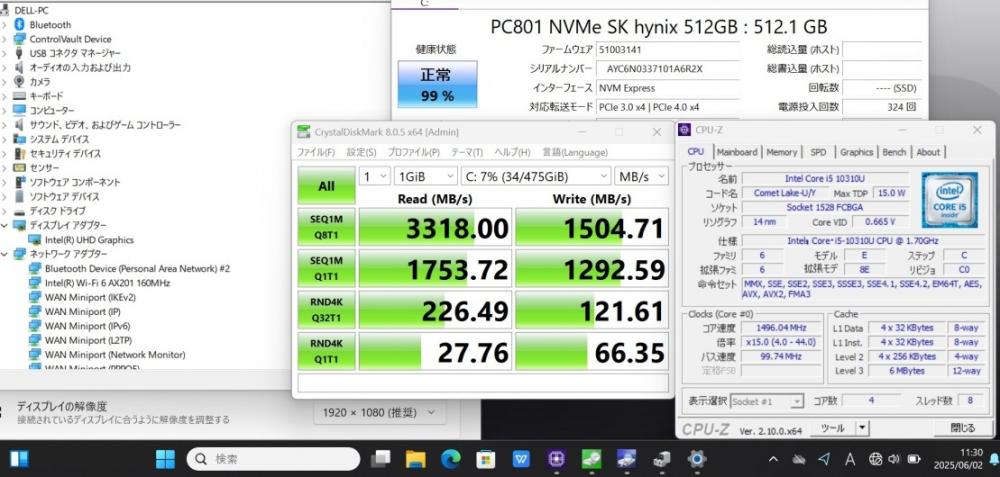Screen dimensions: 1000x477
Task: Open the Settings gear icon on taskbar
Action: pos(697,459)
